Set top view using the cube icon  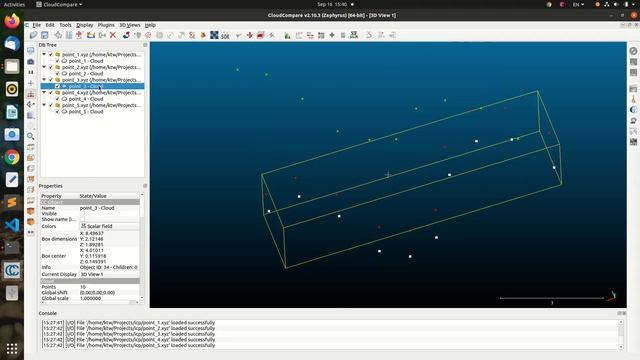[x=31, y=147]
